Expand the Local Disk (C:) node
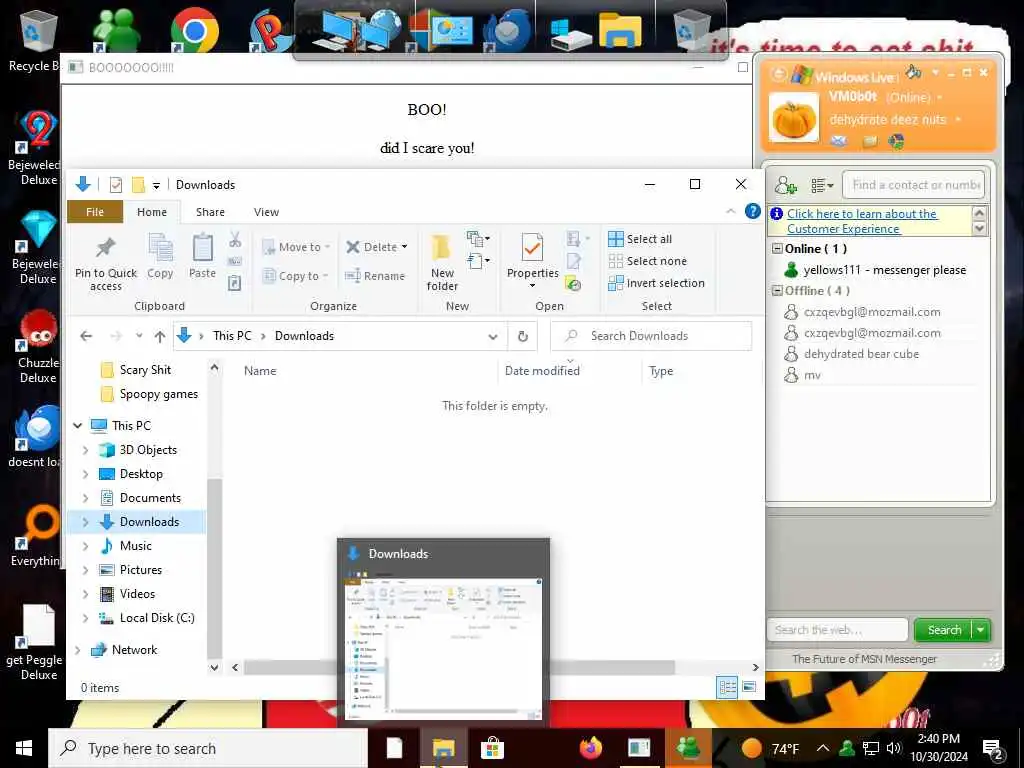Screen dimensions: 1024x768 (x=86, y=618)
